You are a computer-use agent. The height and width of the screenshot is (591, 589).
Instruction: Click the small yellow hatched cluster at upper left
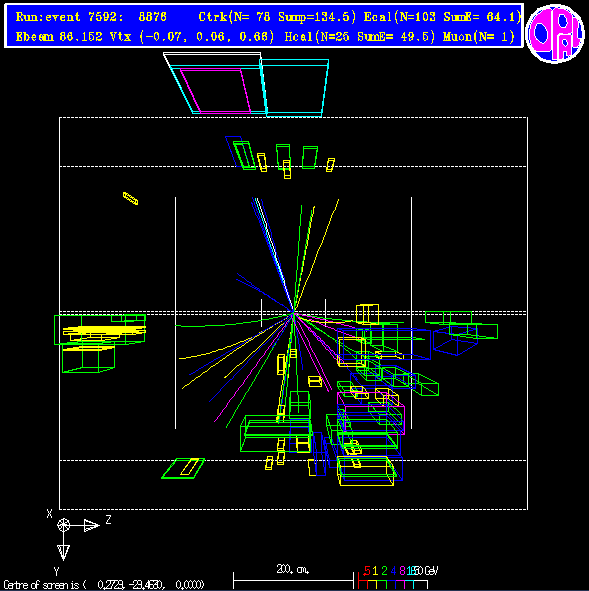[130, 198]
